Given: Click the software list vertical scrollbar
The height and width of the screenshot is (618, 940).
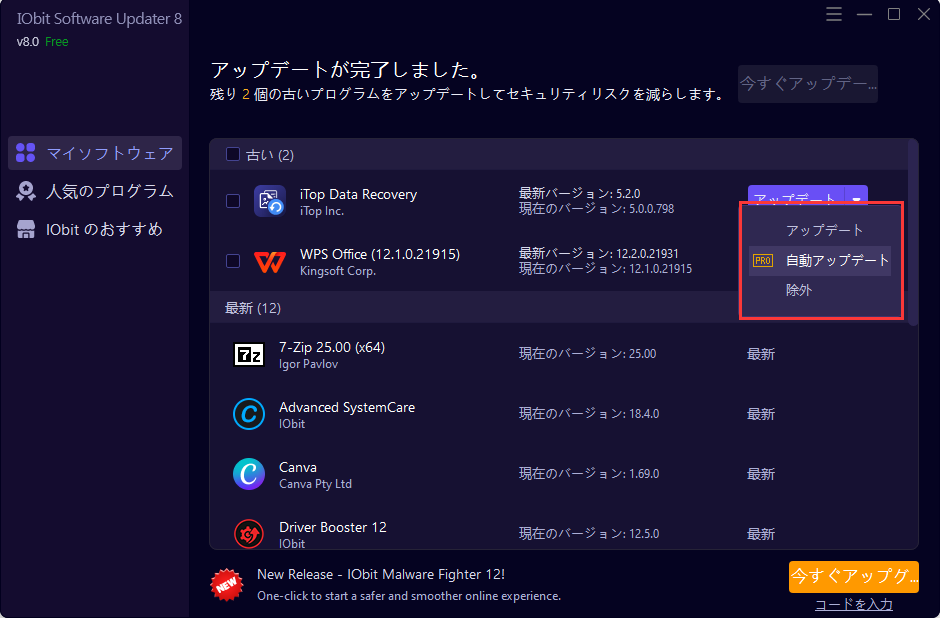Looking at the screenshot, I should [x=913, y=233].
